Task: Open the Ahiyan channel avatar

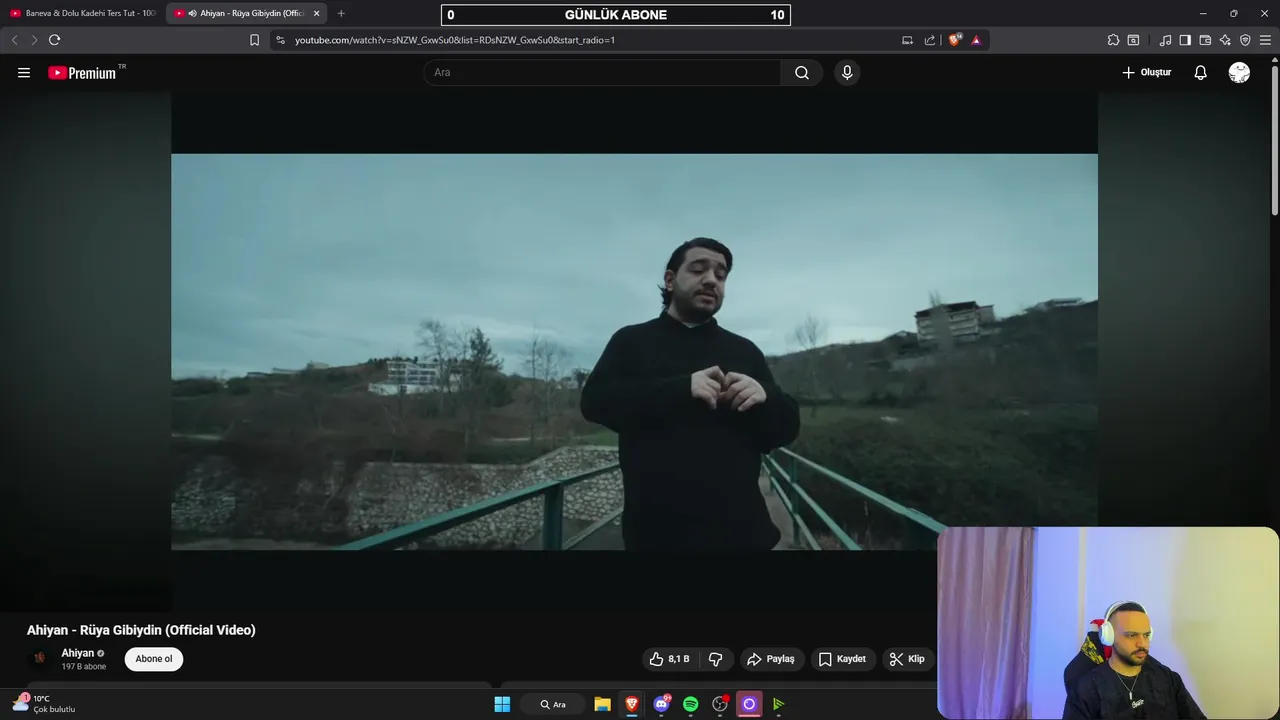Action: [40, 658]
